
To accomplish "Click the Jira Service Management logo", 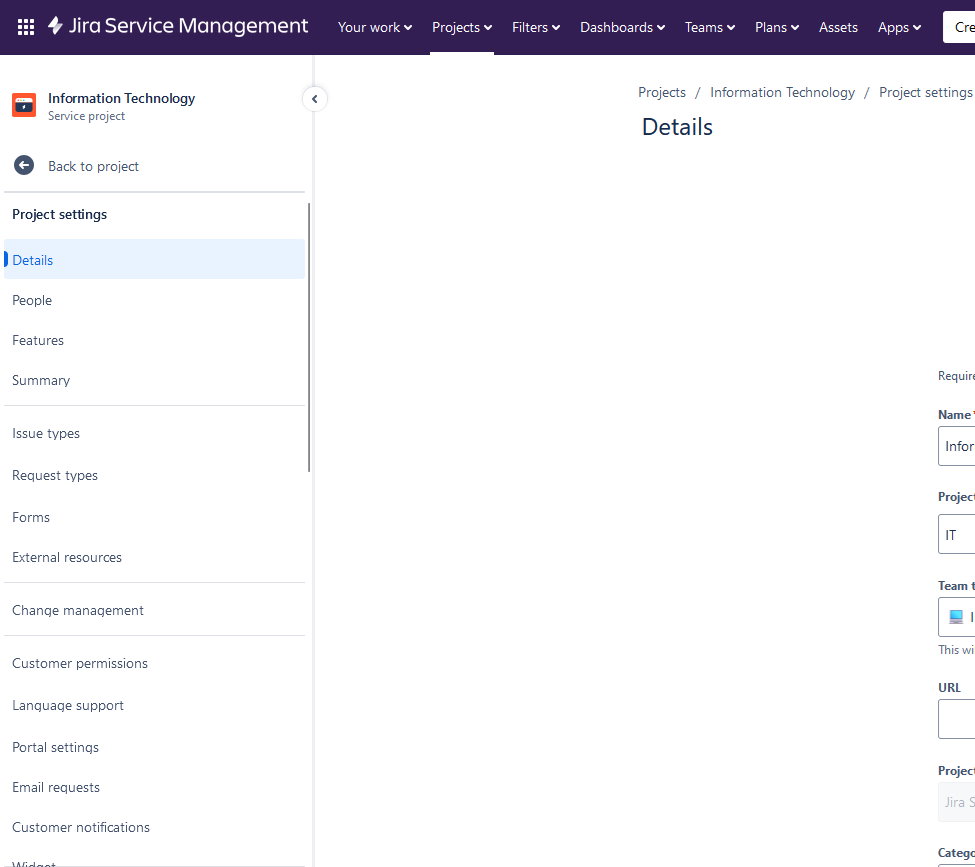I will tap(178, 26).
